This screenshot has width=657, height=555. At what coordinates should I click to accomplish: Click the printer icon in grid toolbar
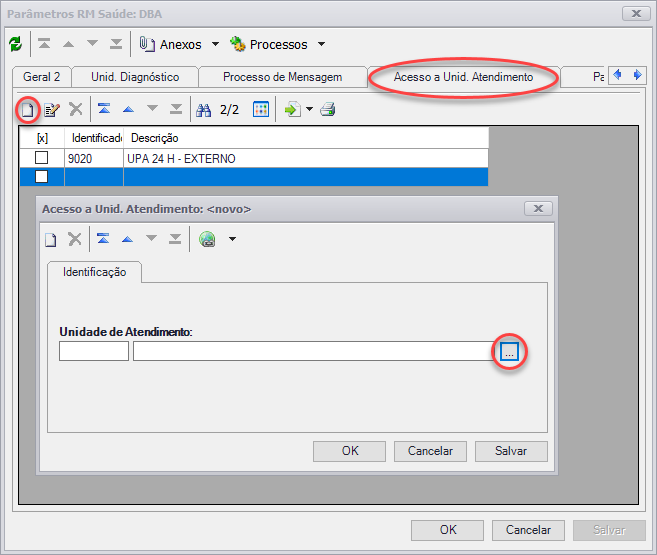[328, 109]
